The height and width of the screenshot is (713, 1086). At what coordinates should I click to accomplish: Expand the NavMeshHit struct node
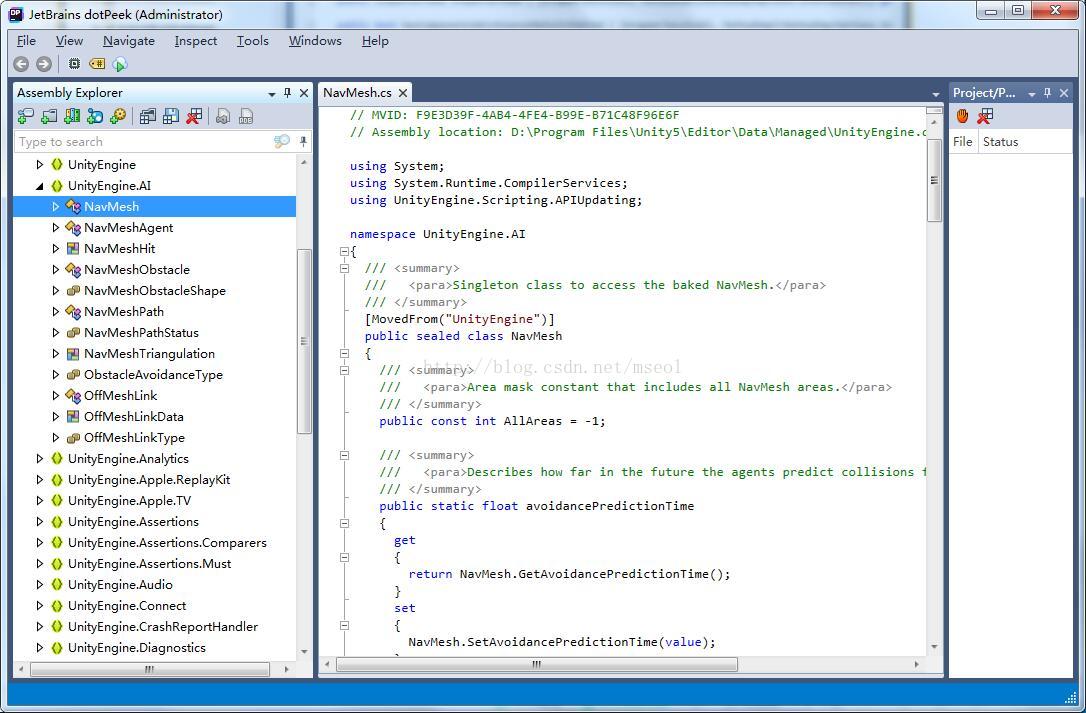coord(55,248)
